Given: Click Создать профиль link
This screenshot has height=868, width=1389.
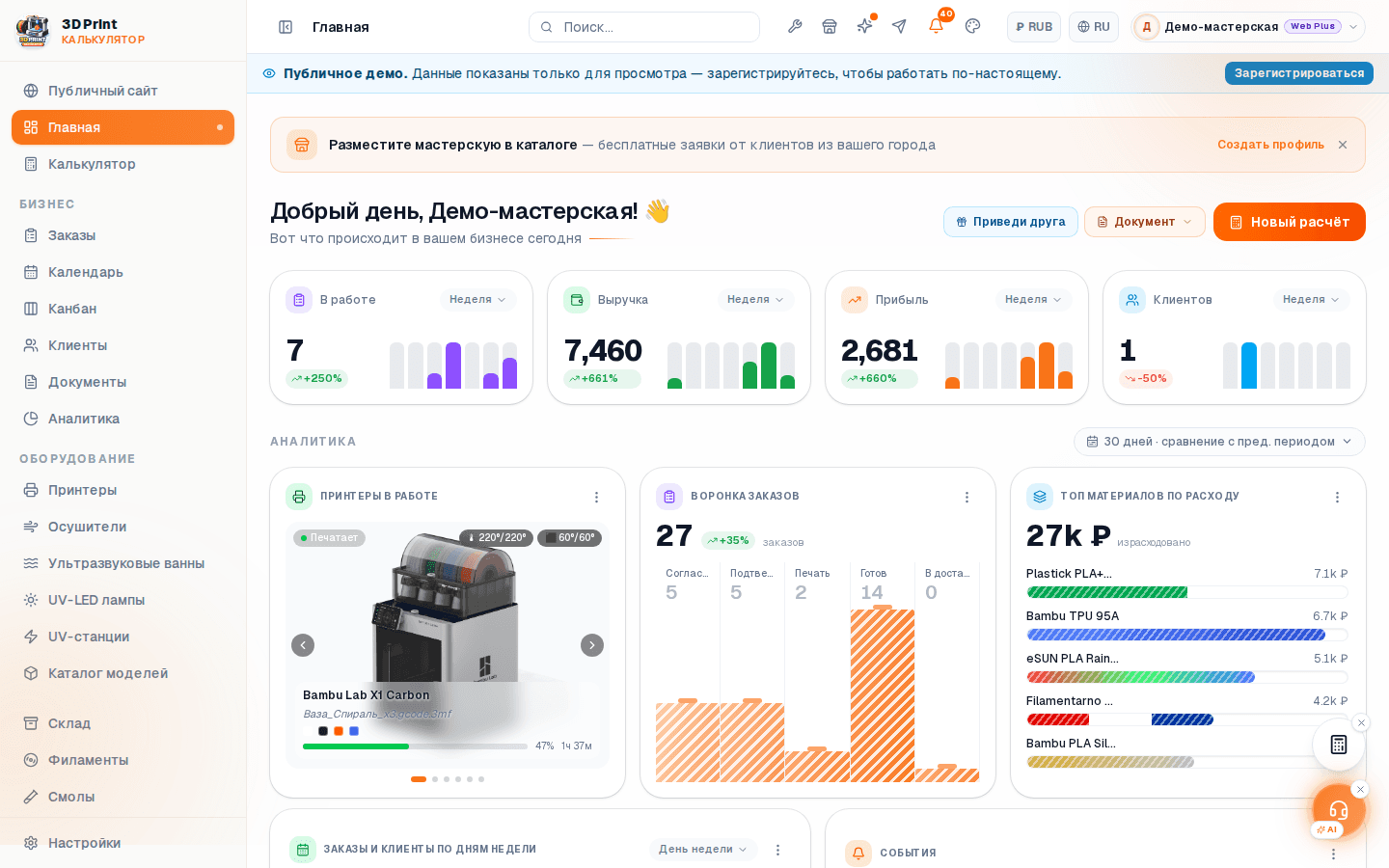Looking at the screenshot, I should [x=1270, y=145].
